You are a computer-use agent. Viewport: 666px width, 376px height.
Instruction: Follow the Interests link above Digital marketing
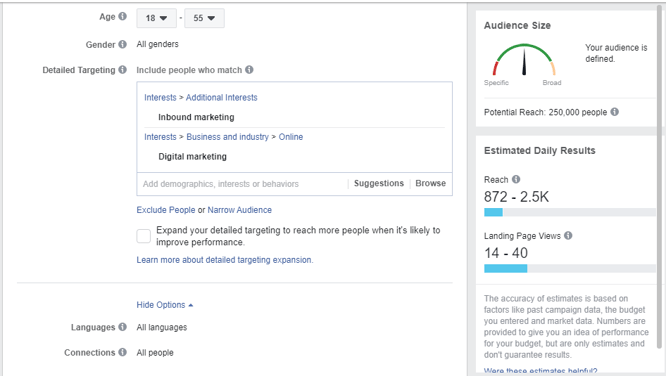(x=160, y=137)
